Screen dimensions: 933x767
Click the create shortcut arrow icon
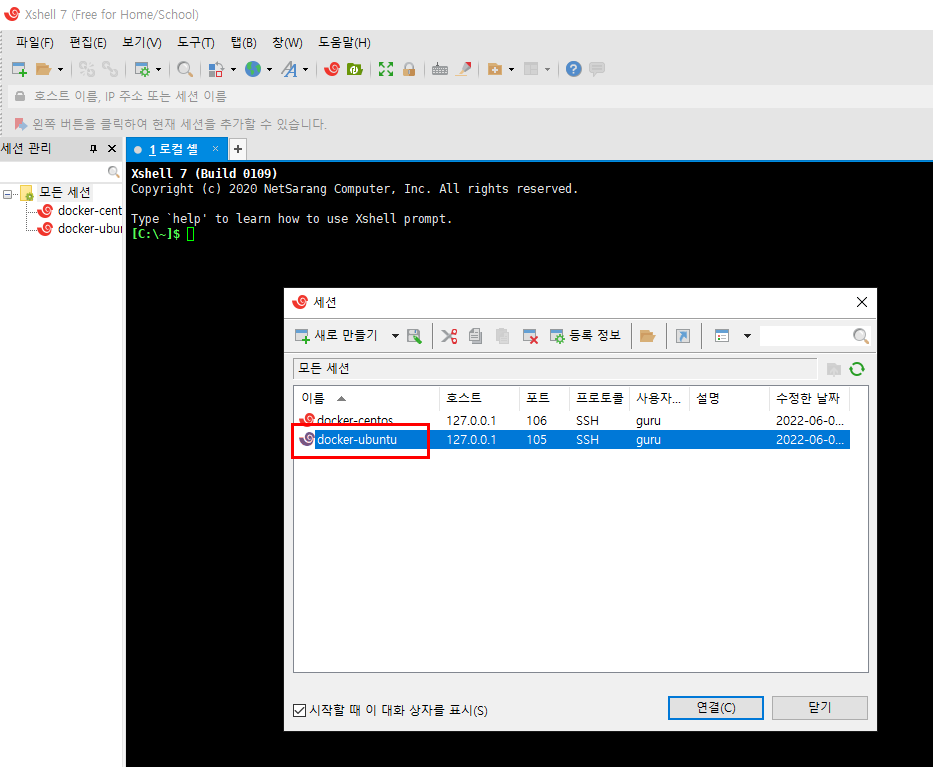pos(683,336)
